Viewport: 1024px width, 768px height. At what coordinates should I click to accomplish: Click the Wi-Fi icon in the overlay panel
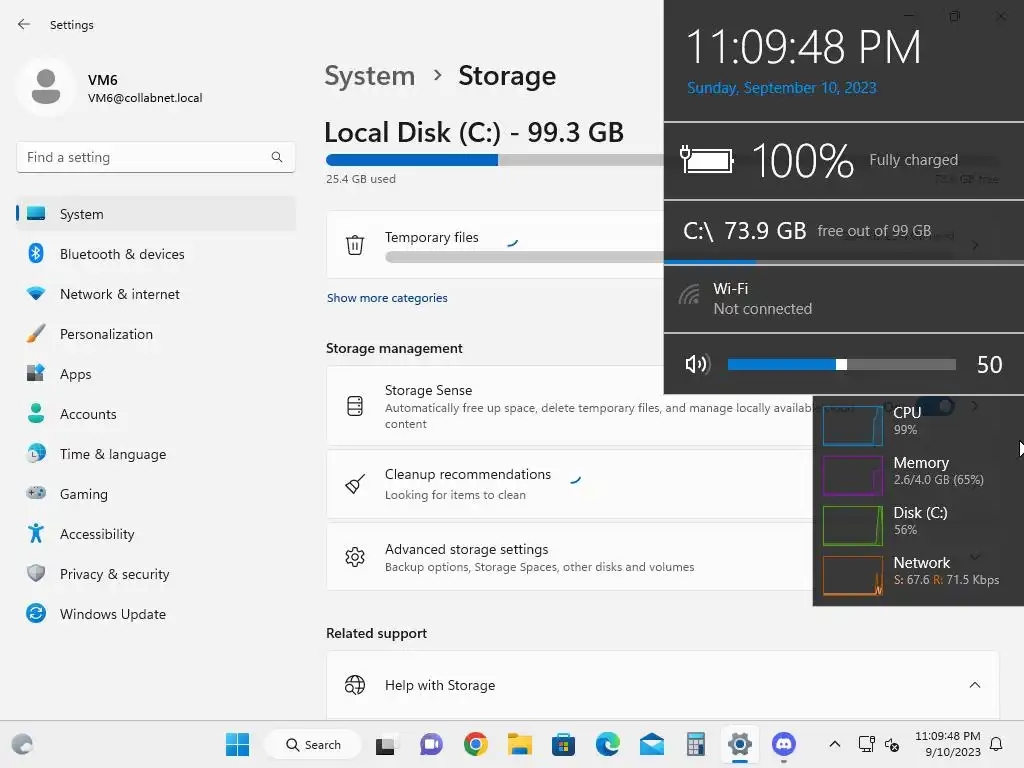[689, 295]
